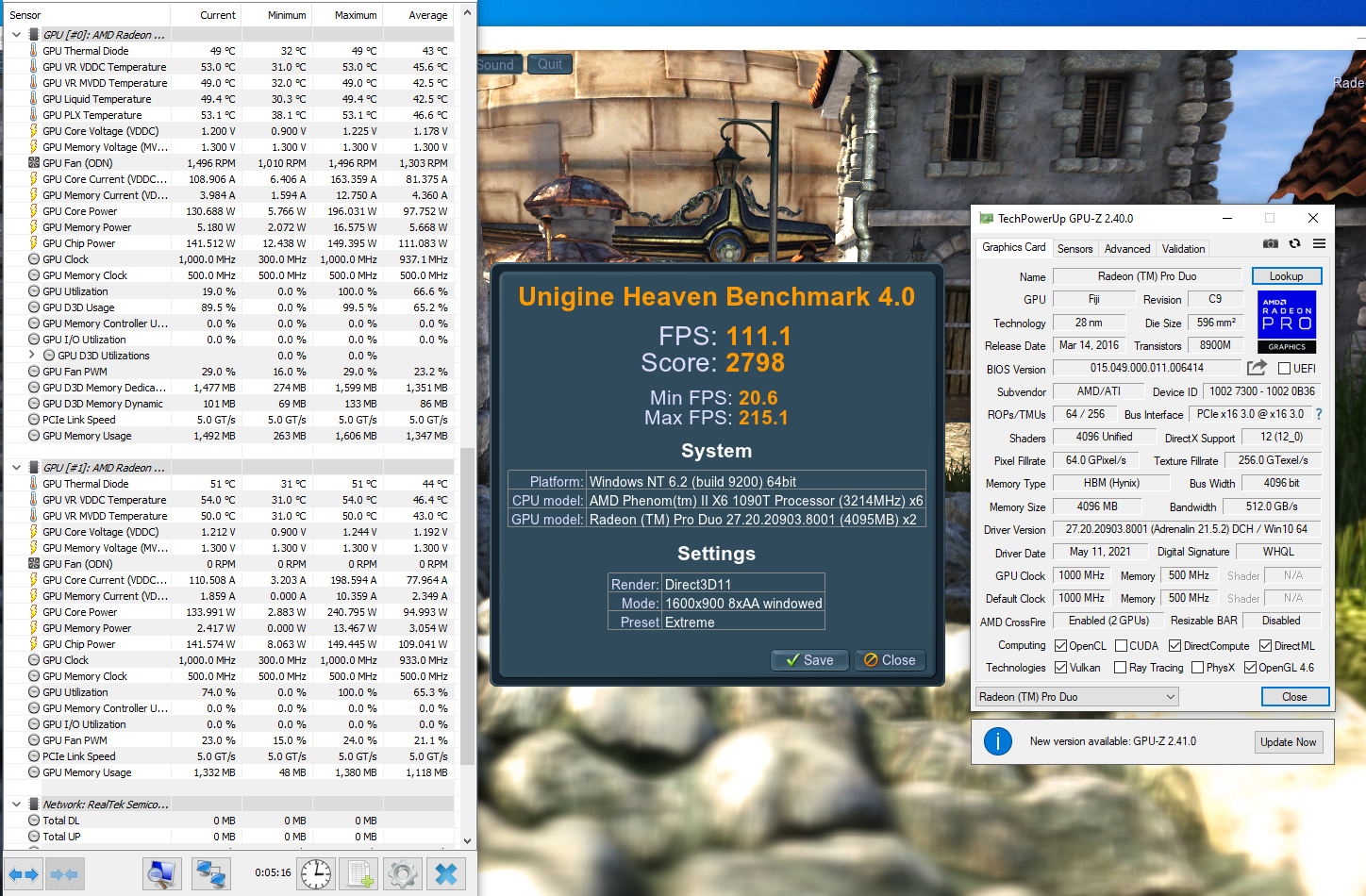The width and height of the screenshot is (1366, 896).
Task: Start logging with the sheet-plus icon
Action: coord(359,874)
